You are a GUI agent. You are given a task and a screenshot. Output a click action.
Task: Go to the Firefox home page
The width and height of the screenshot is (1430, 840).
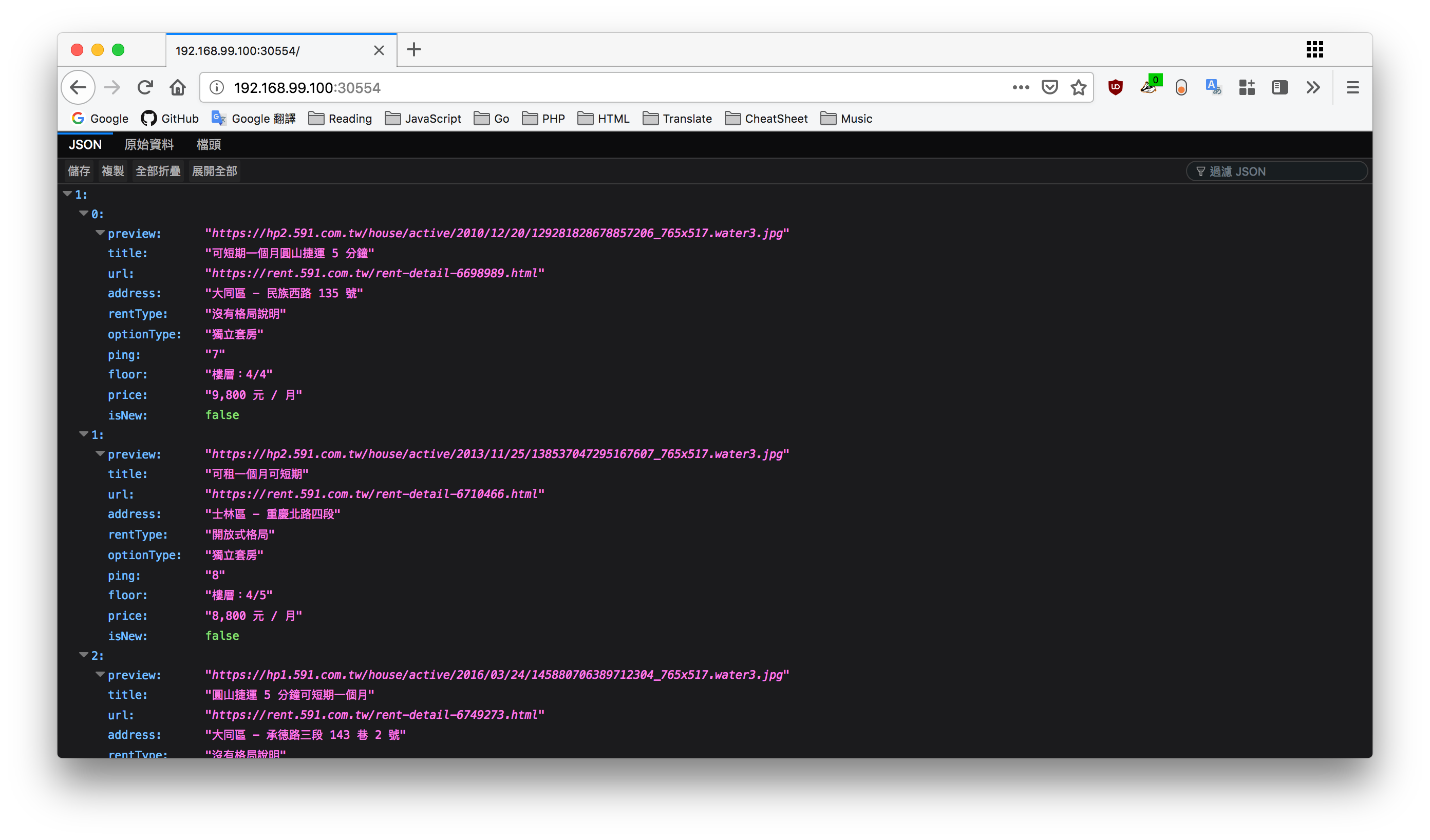point(178,87)
